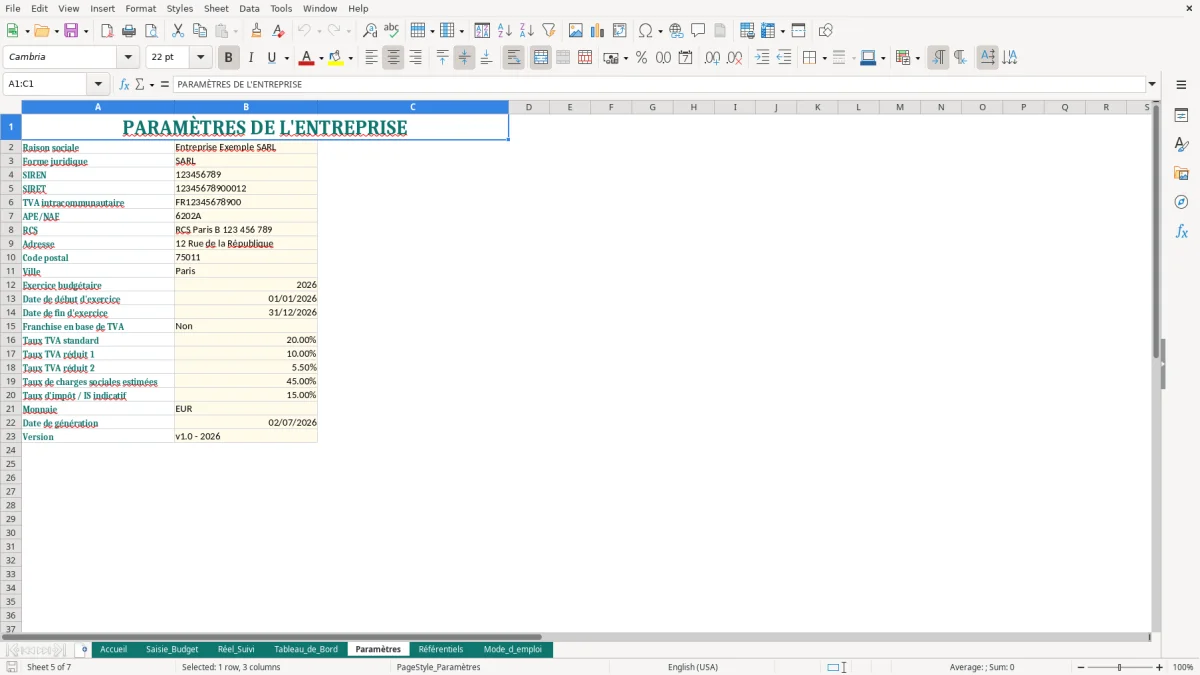
Task: Save the document using the Save icon
Action: pyautogui.click(x=70, y=31)
